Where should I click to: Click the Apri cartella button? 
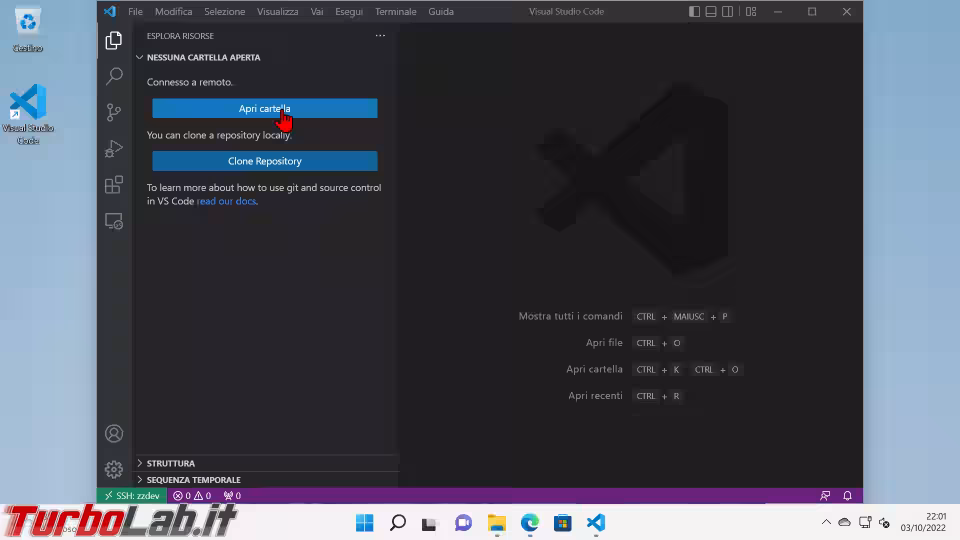[264, 108]
